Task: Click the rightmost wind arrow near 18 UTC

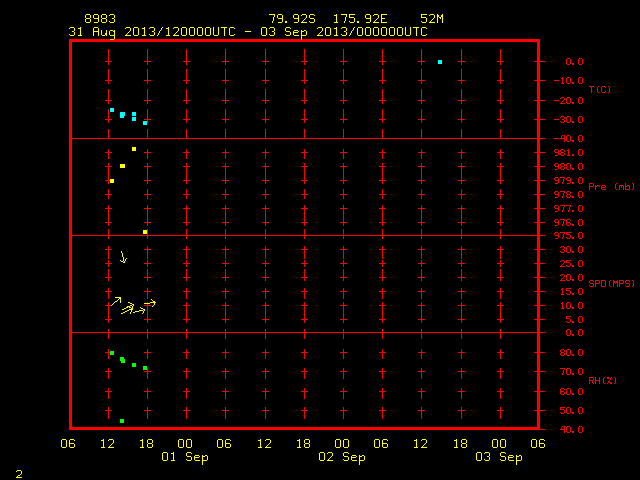Action: click(150, 303)
